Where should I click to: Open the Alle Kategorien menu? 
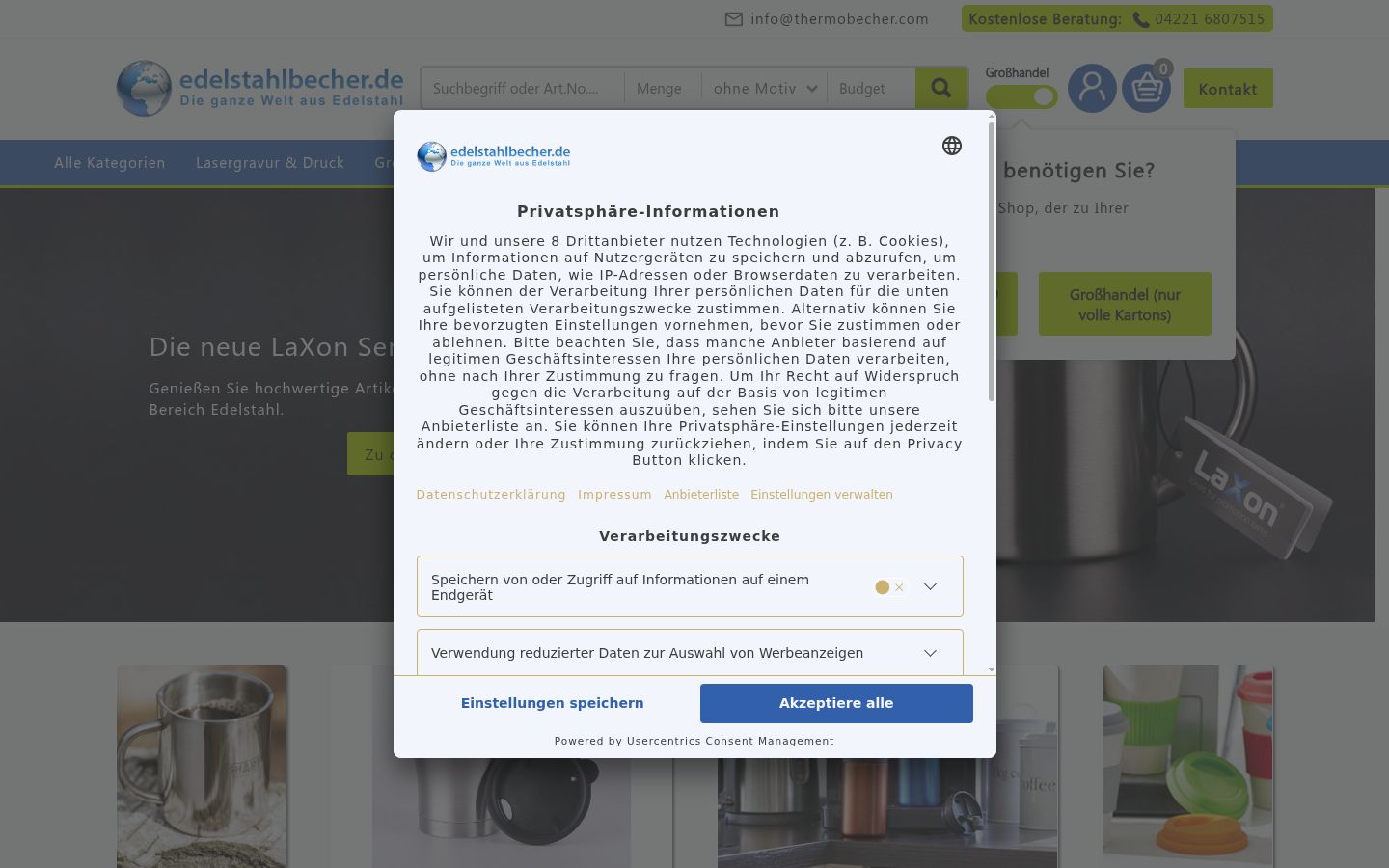[110, 163]
